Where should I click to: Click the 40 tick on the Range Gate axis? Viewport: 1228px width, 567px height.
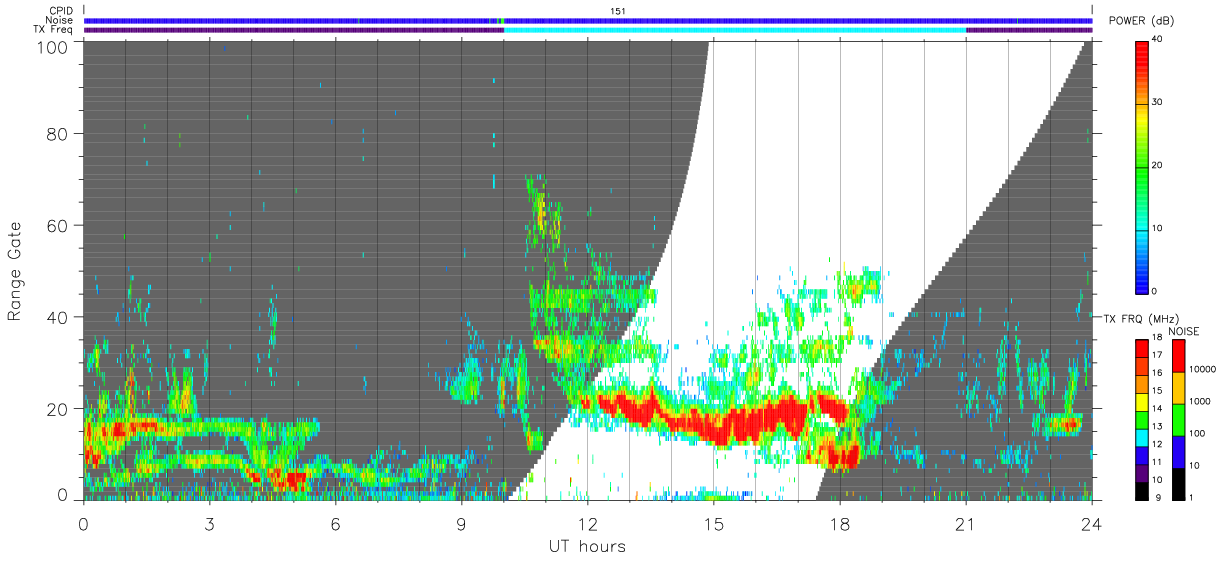pyautogui.click(x=58, y=317)
